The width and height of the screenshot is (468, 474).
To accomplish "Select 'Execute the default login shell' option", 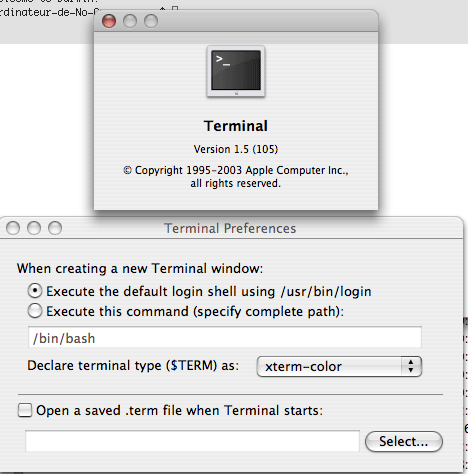I will coord(35,291).
